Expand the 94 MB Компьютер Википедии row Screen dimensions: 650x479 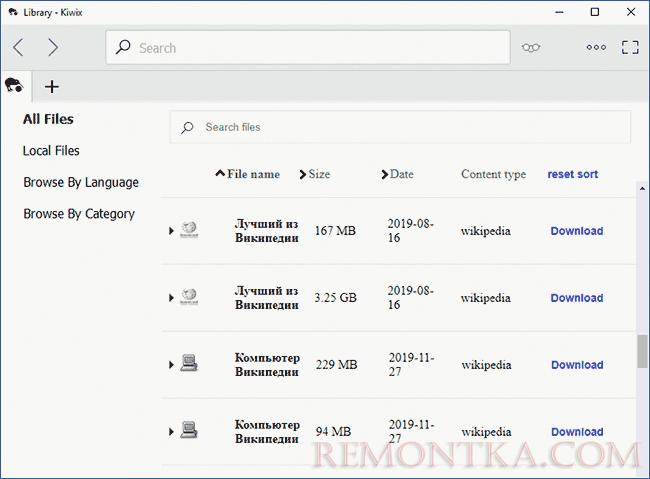(171, 432)
